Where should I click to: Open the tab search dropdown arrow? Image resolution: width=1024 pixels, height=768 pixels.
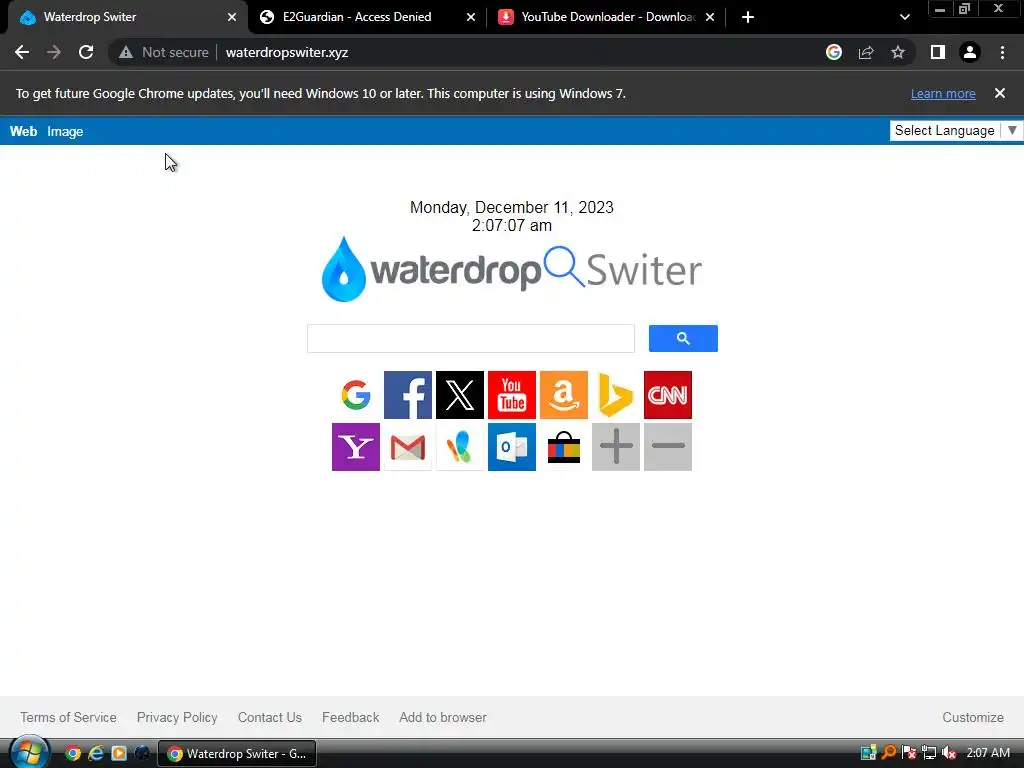pos(904,17)
